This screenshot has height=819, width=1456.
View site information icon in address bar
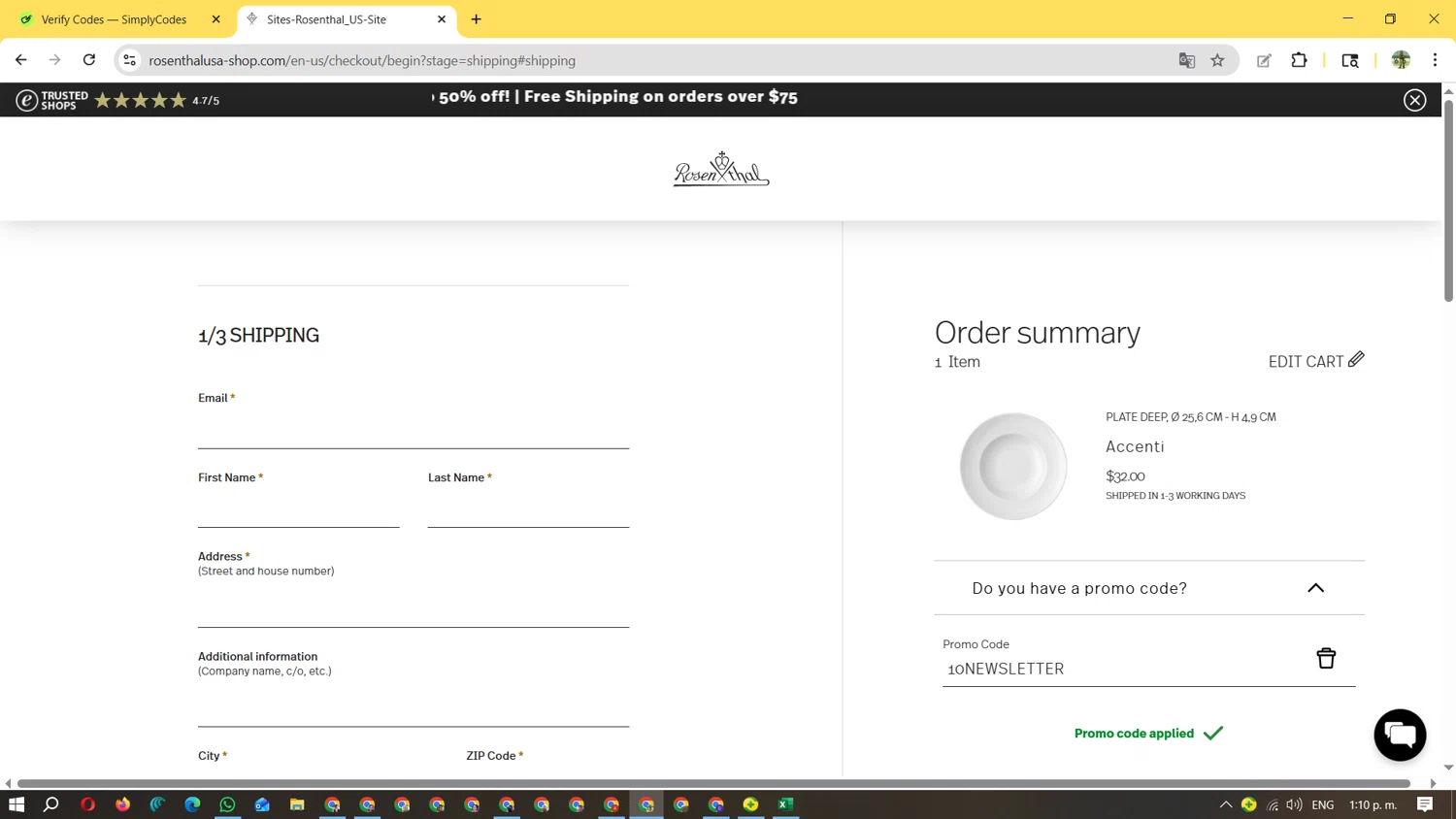[x=129, y=60]
